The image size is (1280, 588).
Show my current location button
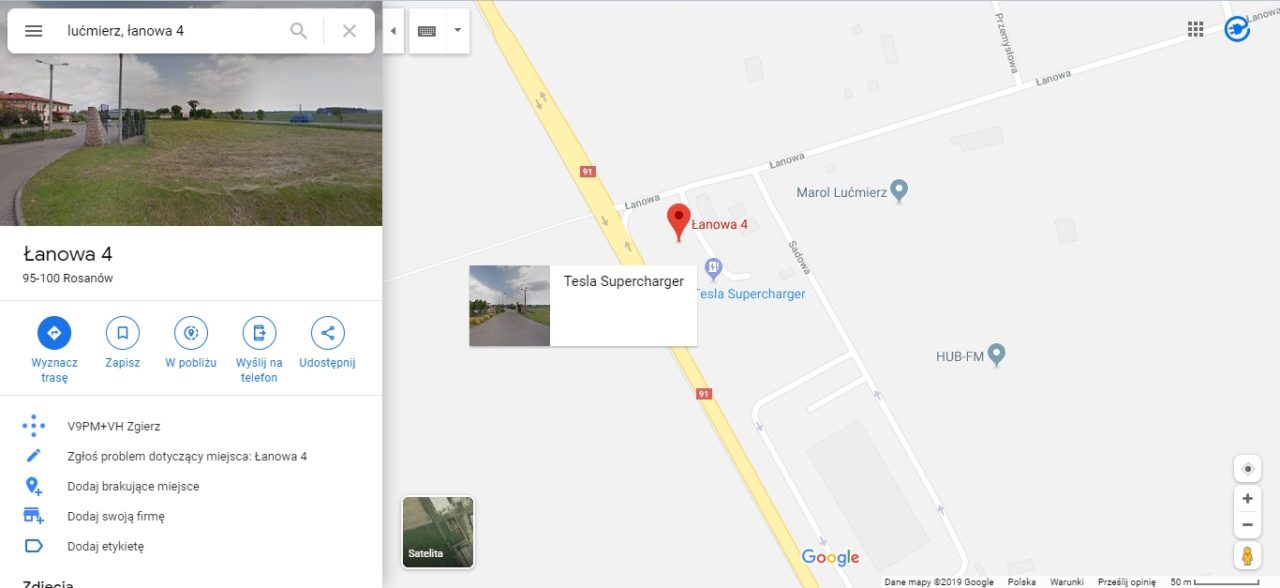[x=1247, y=469]
